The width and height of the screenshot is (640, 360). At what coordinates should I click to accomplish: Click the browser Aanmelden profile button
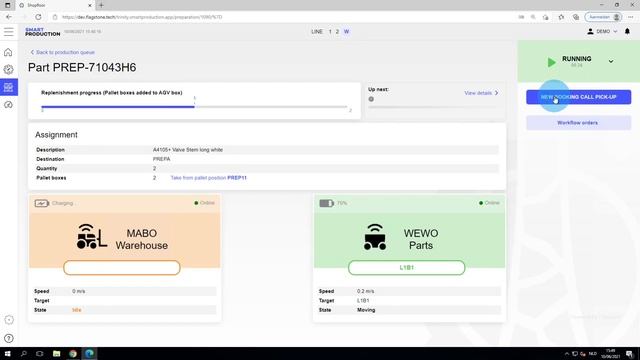(x=604, y=17)
